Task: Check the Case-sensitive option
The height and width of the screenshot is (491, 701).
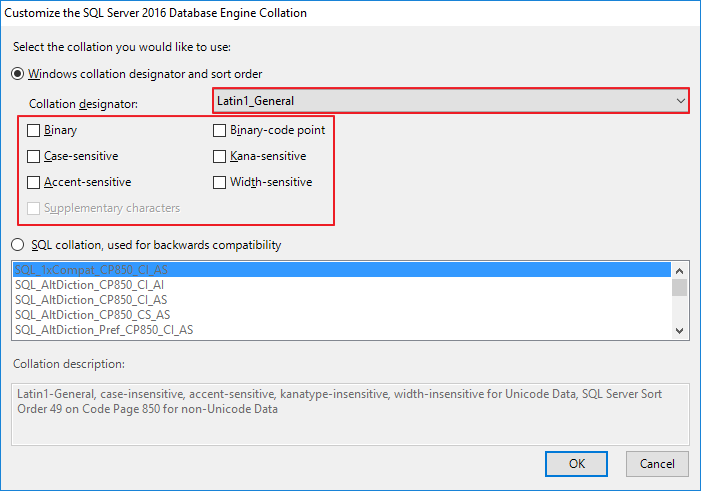Action: 34,157
